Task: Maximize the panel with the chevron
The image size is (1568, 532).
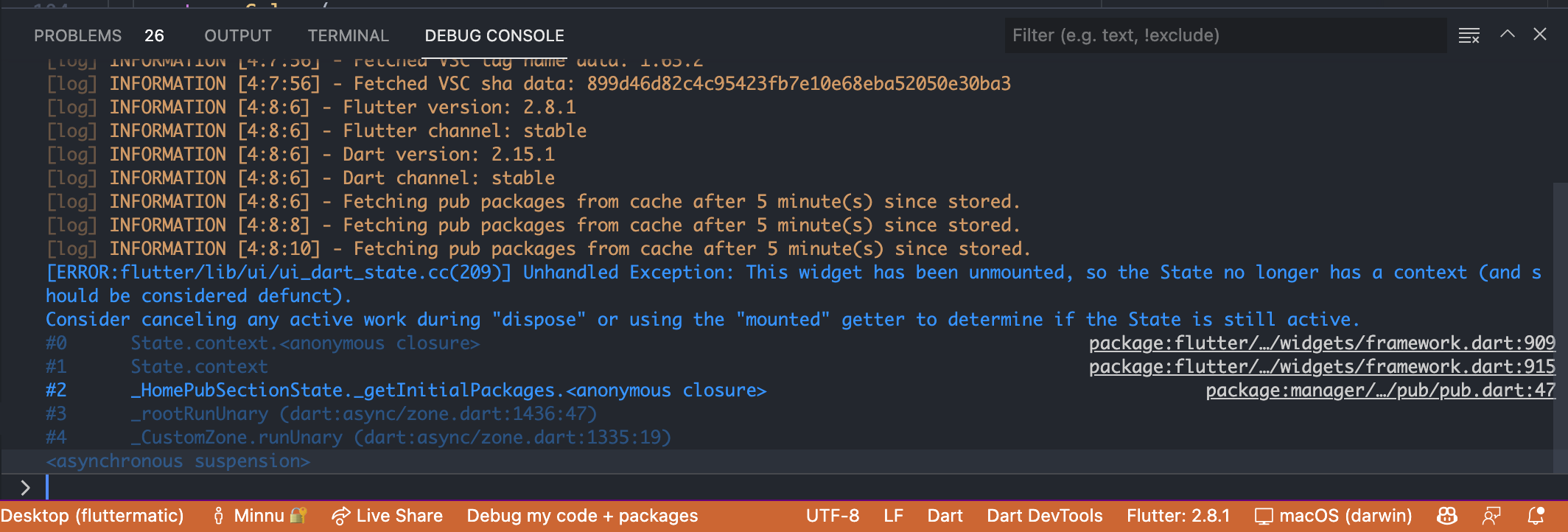Action: coord(1508,34)
